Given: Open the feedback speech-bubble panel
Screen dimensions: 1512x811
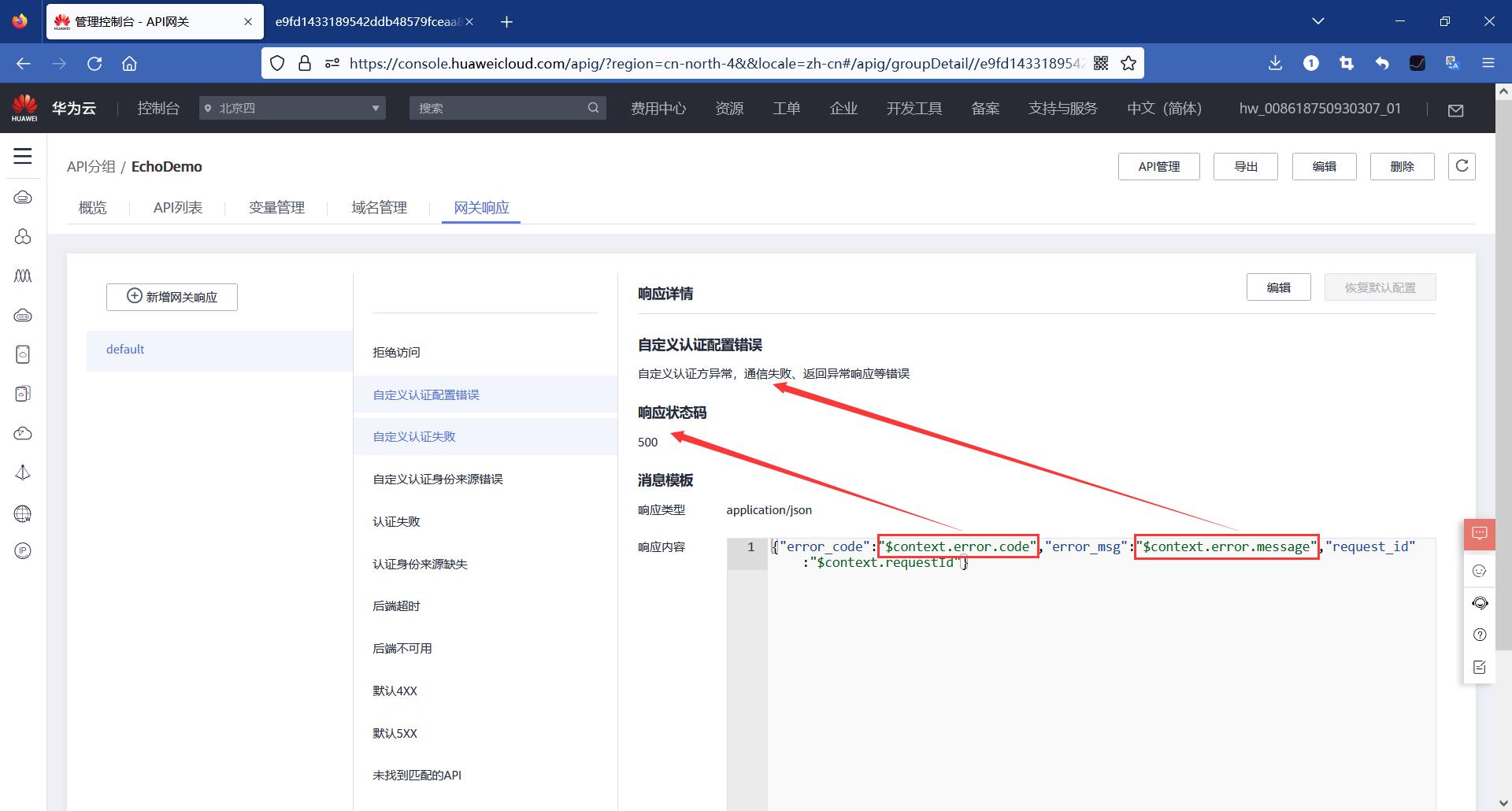Looking at the screenshot, I should click(1480, 534).
